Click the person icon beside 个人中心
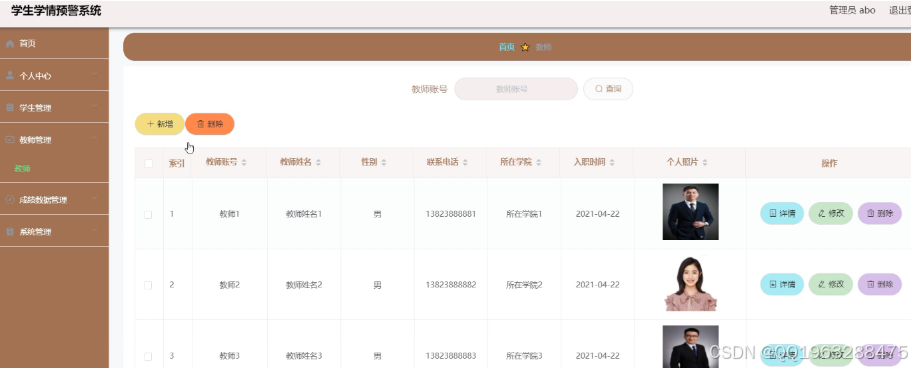Viewport: 912px width, 368px height. [9, 76]
